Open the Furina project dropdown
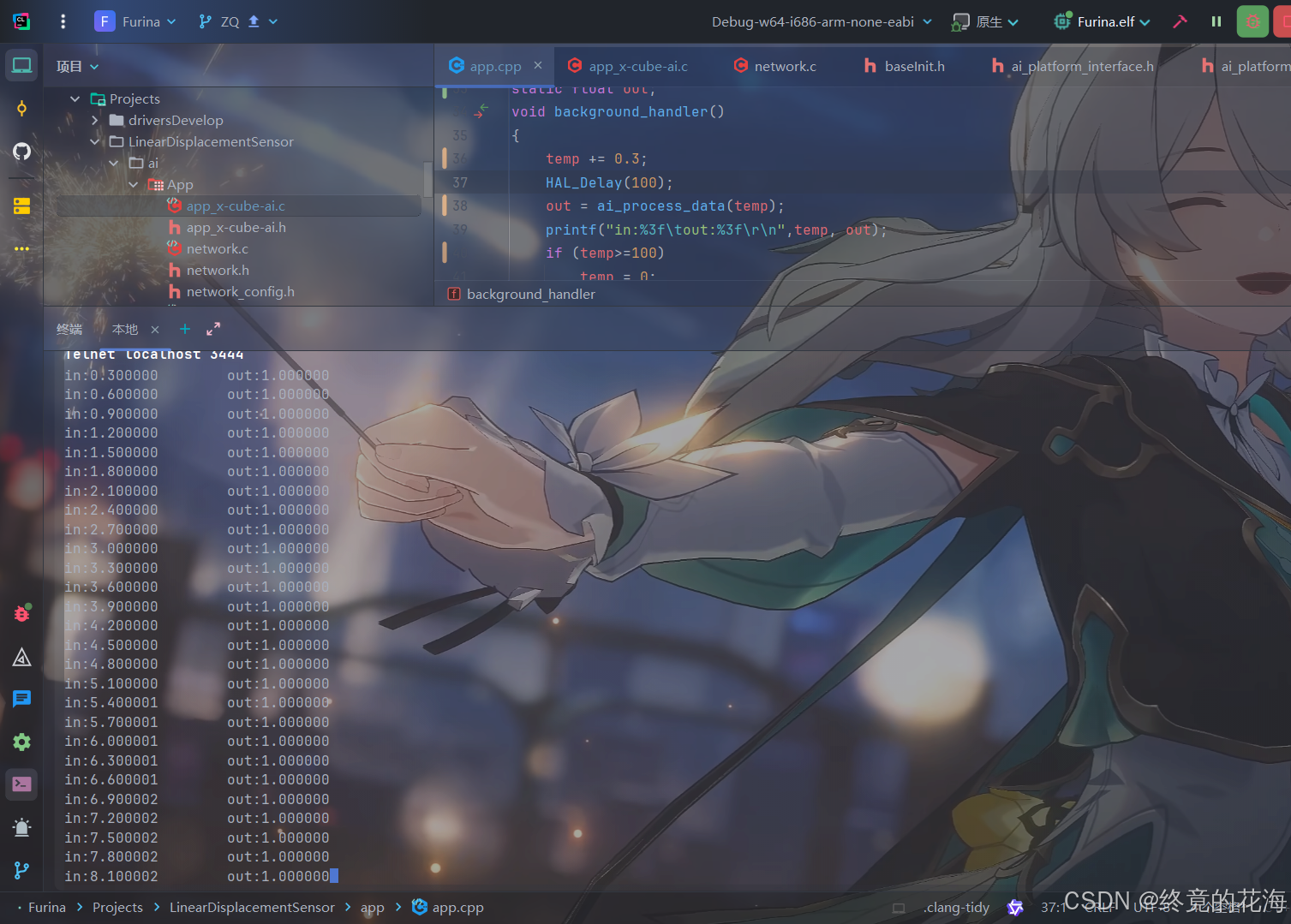 (x=135, y=21)
